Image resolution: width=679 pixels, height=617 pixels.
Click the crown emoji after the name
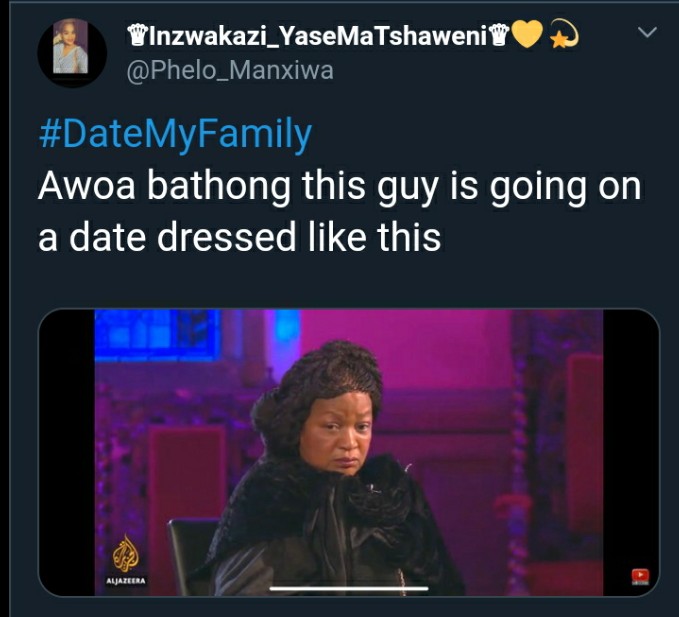coord(499,36)
